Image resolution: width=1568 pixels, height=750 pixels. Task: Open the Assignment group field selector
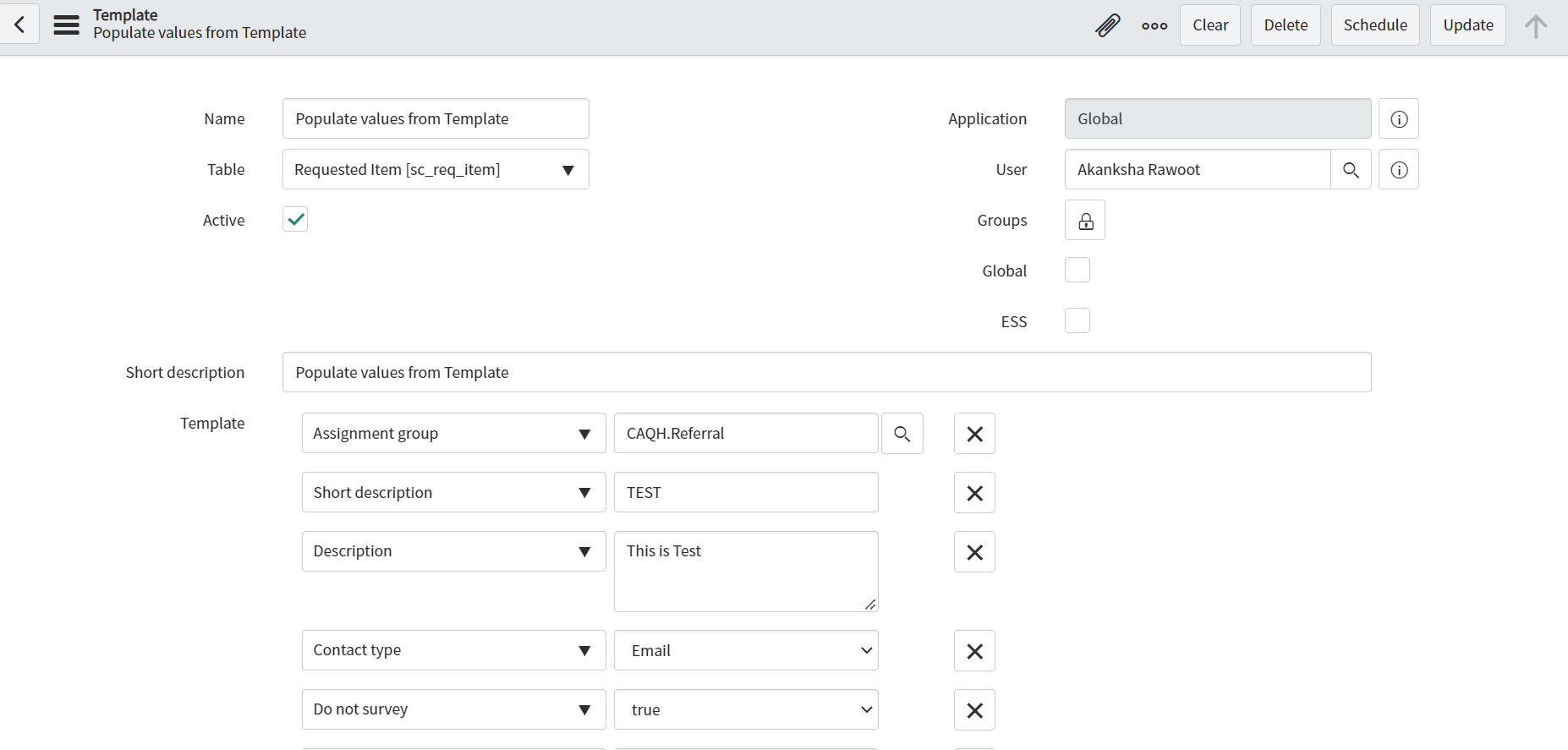click(x=453, y=433)
